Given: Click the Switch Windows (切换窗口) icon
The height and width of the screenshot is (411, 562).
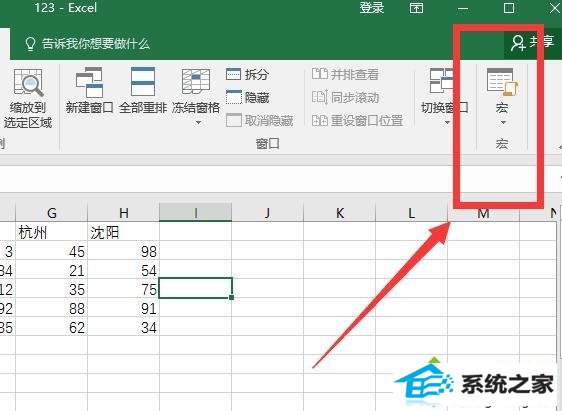Looking at the screenshot, I should pos(442,81).
